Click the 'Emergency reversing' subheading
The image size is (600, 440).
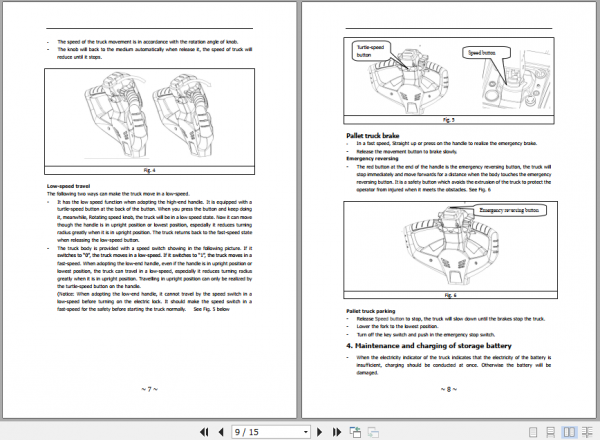372,158
